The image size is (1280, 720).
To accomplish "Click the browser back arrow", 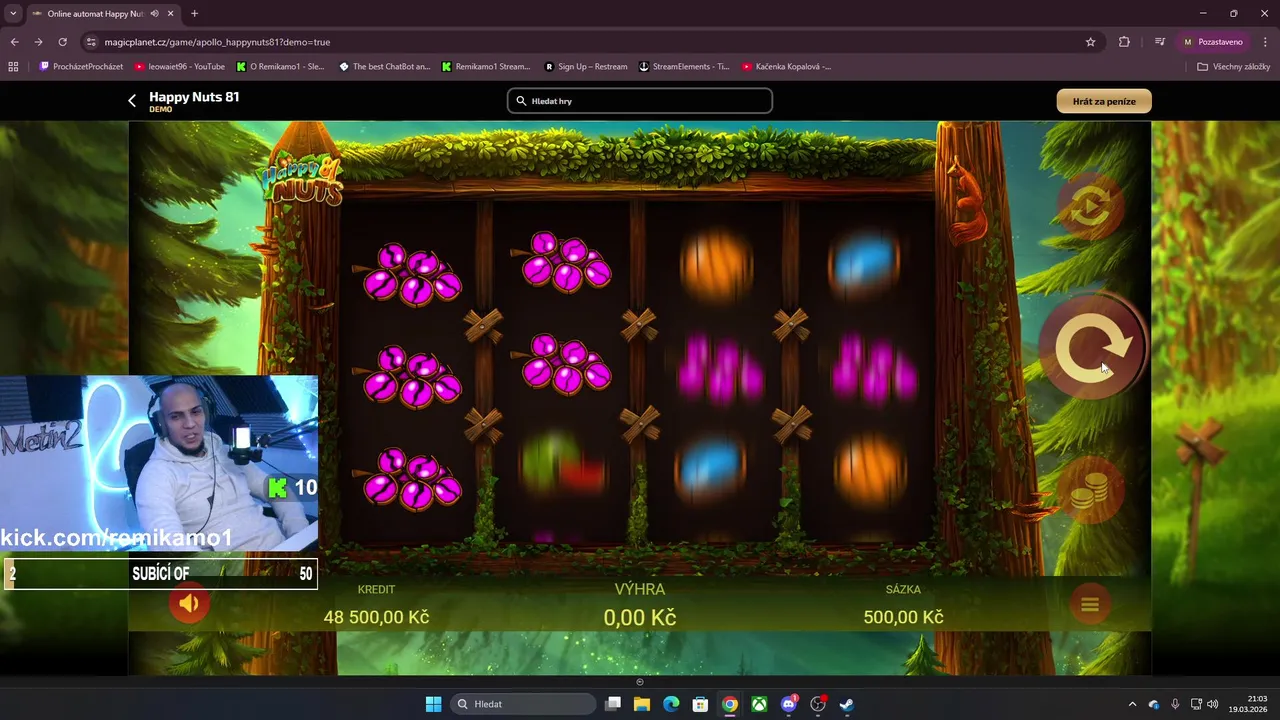I will [x=14, y=42].
